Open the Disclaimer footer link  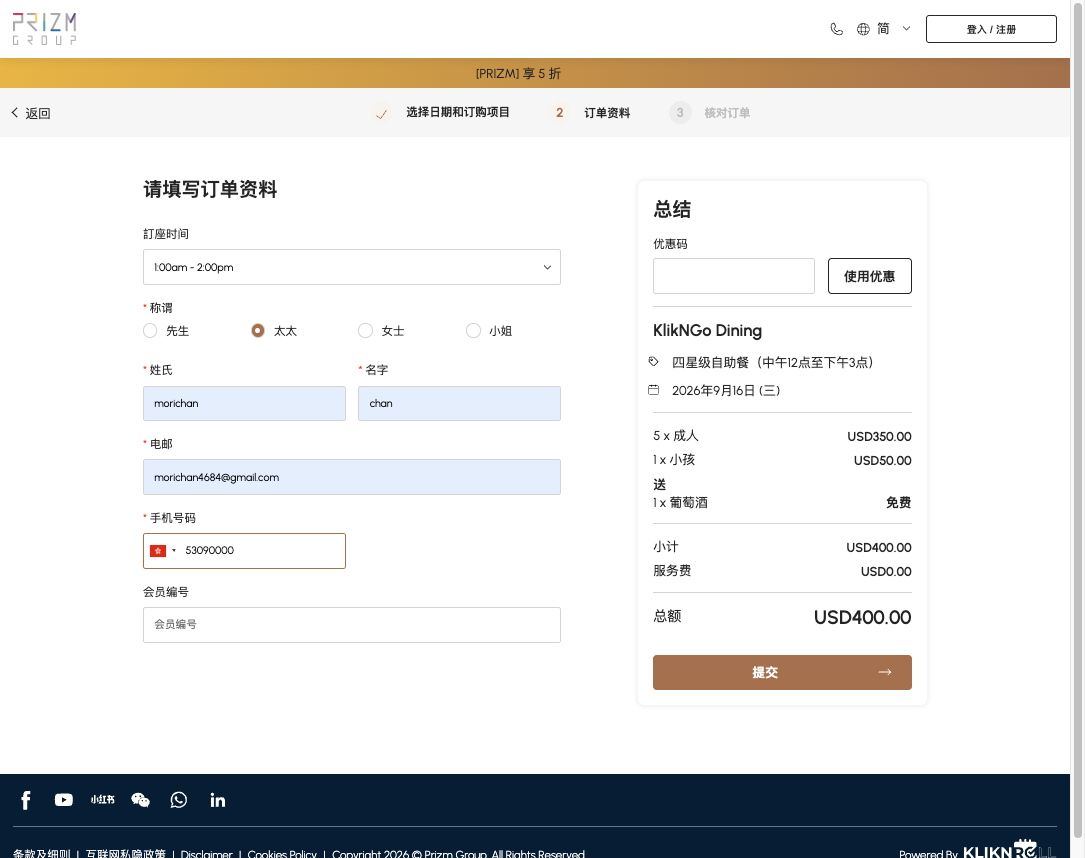pos(206,854)
